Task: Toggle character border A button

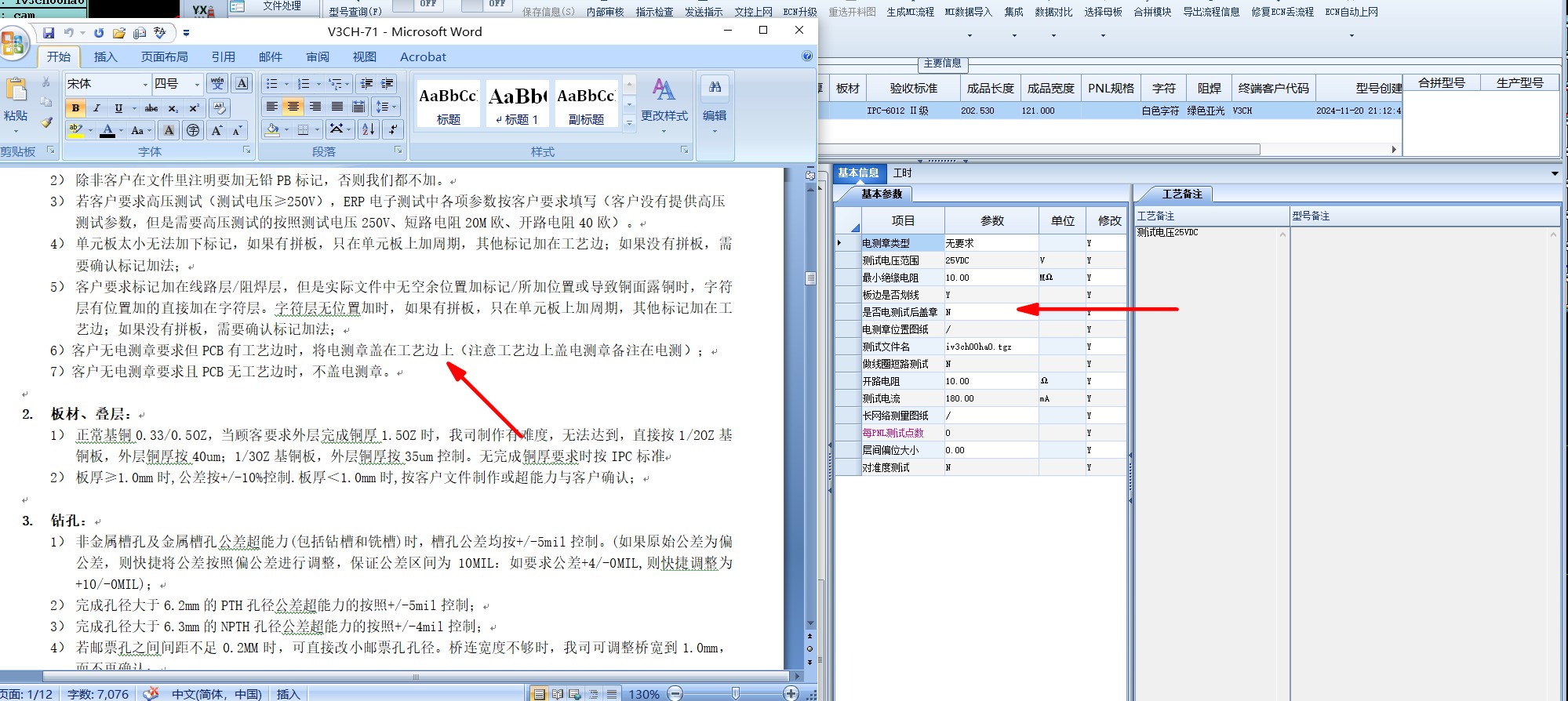Action: pos(242,83)
